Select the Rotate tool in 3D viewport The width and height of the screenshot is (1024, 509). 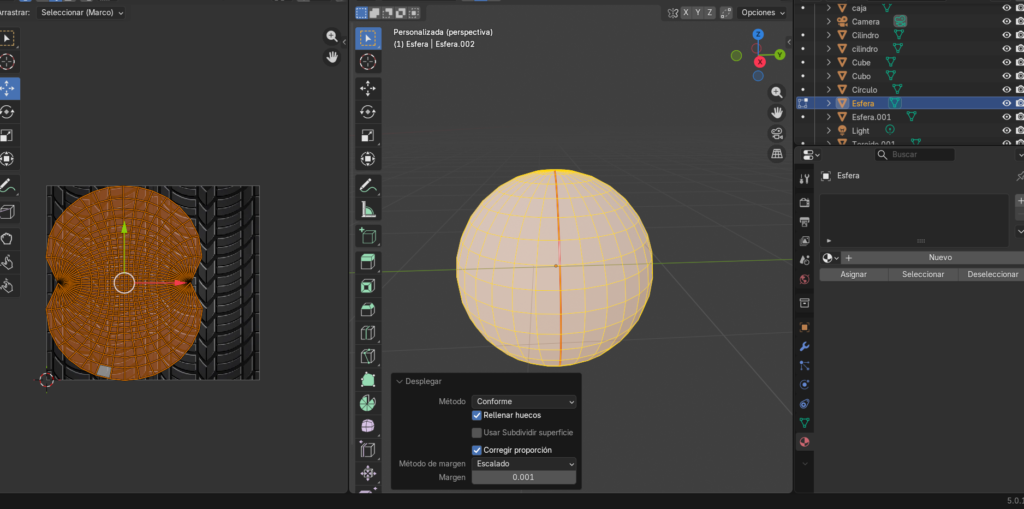click(x=368, y=112)
